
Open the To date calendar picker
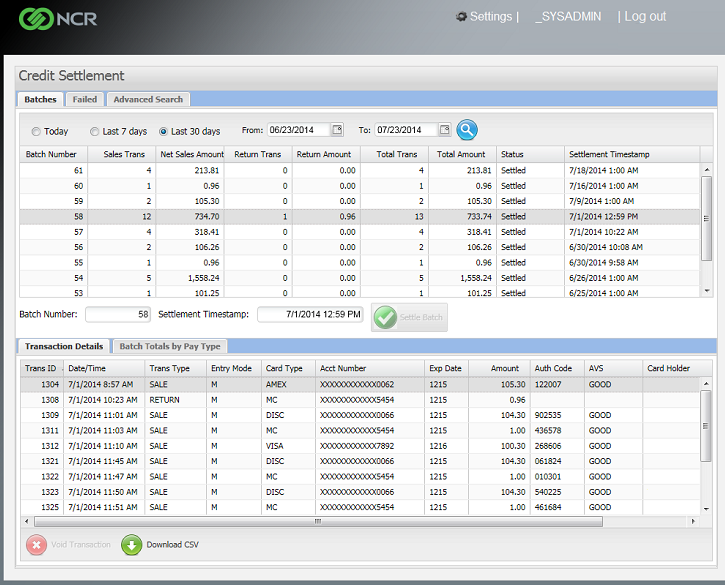pyautogui.click(x=443, y=130)
